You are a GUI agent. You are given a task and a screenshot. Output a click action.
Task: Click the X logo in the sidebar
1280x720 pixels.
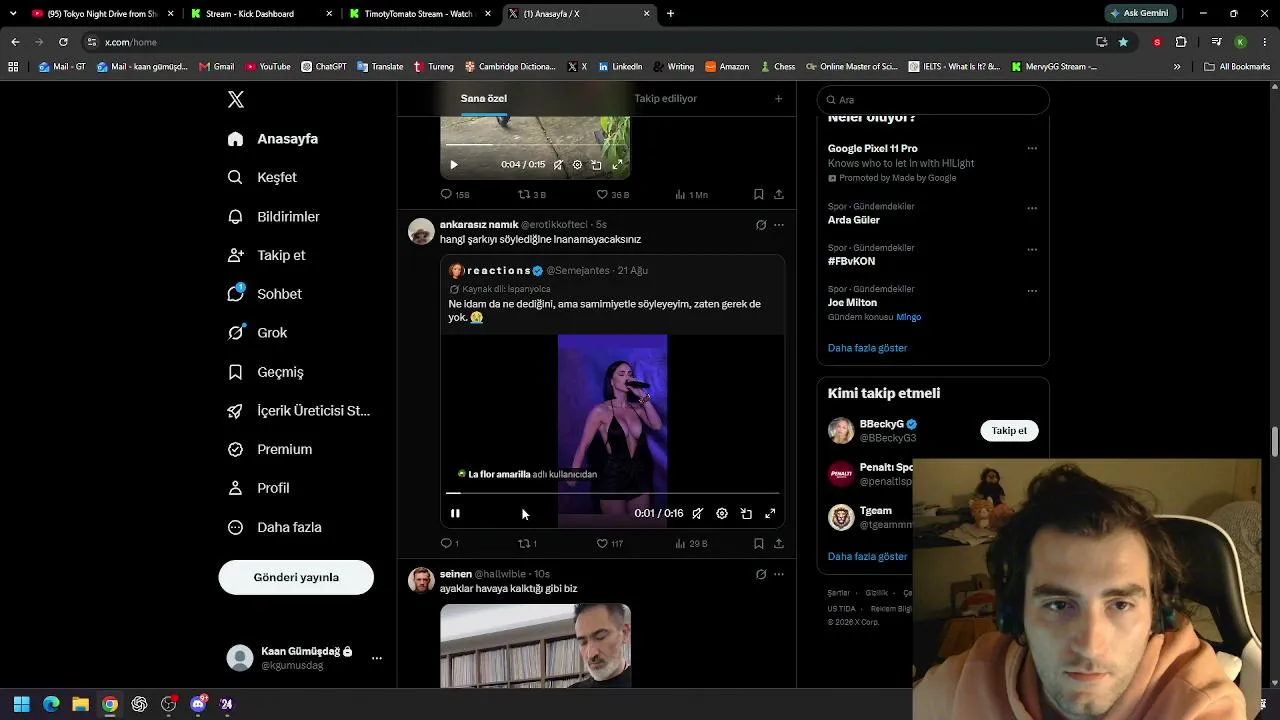(x=236, y=100)
